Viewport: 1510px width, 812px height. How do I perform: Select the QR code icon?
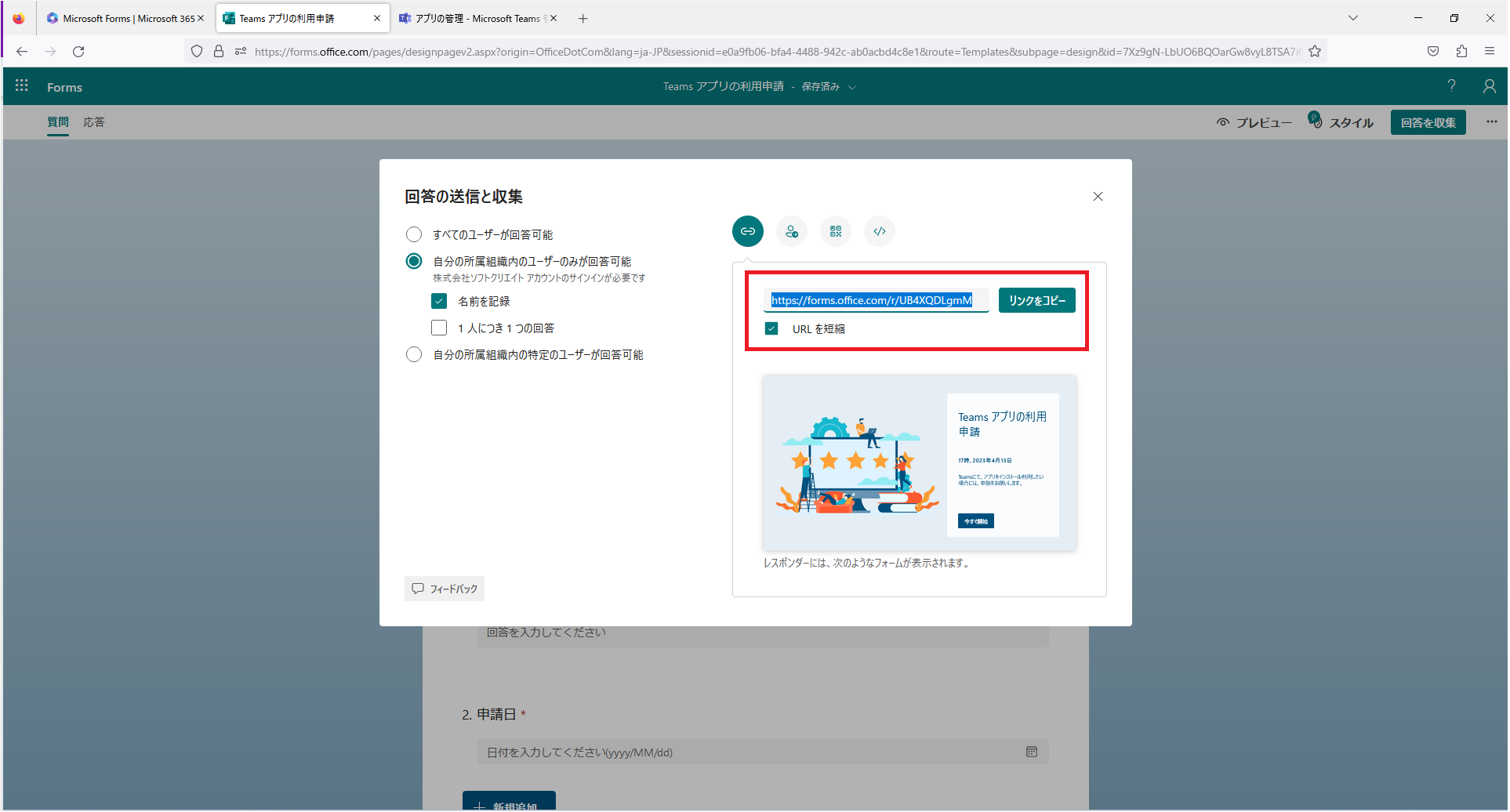click(836, 231)
